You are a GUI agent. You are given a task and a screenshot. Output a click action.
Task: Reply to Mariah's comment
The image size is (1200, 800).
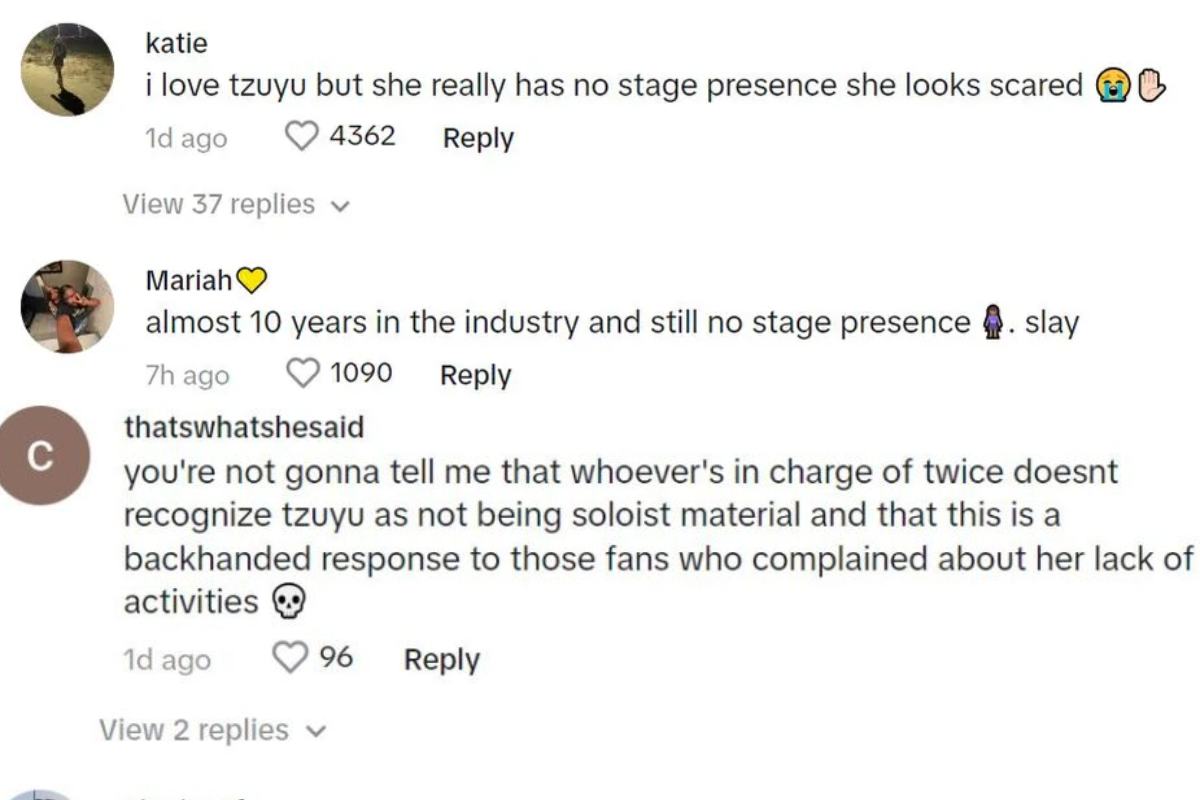coord(475,375)
